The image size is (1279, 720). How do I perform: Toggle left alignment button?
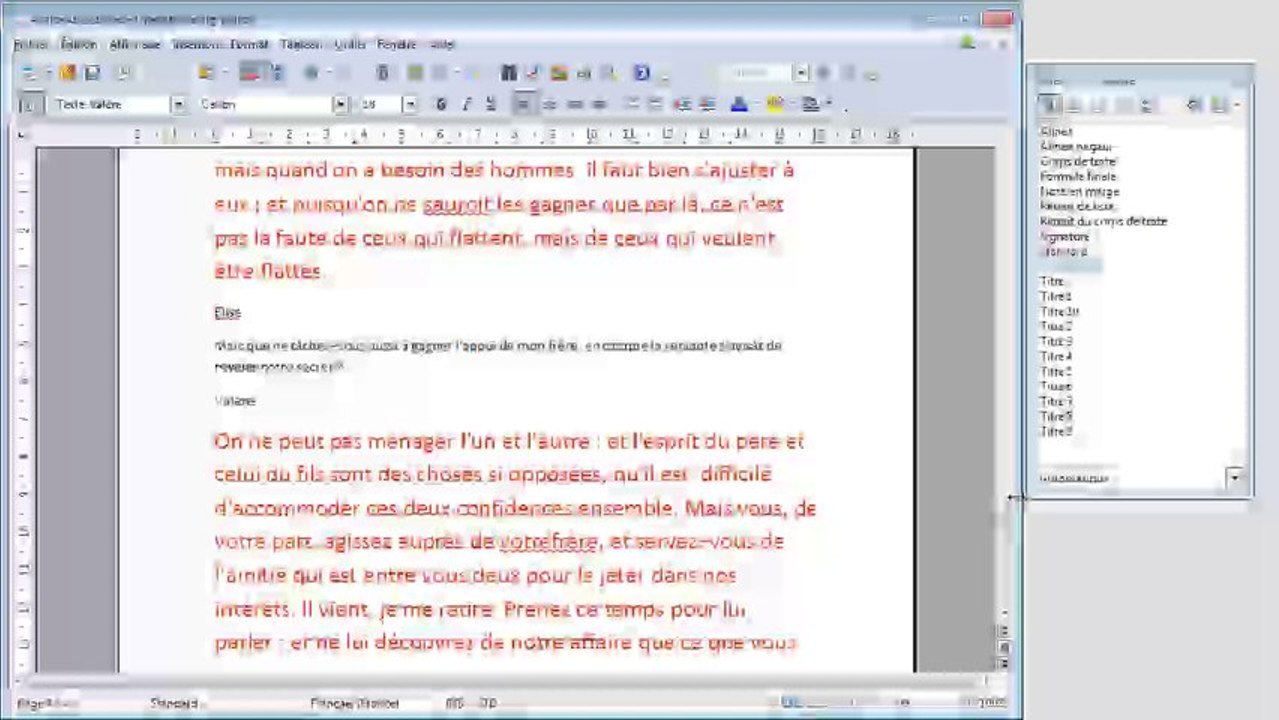(x=523, y=104)
